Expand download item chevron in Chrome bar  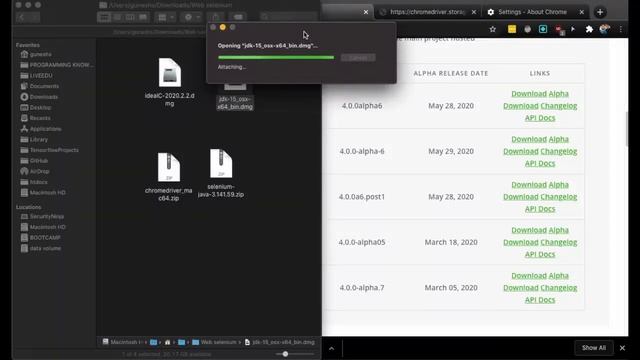pyautogui.click(x=331, y=348)
